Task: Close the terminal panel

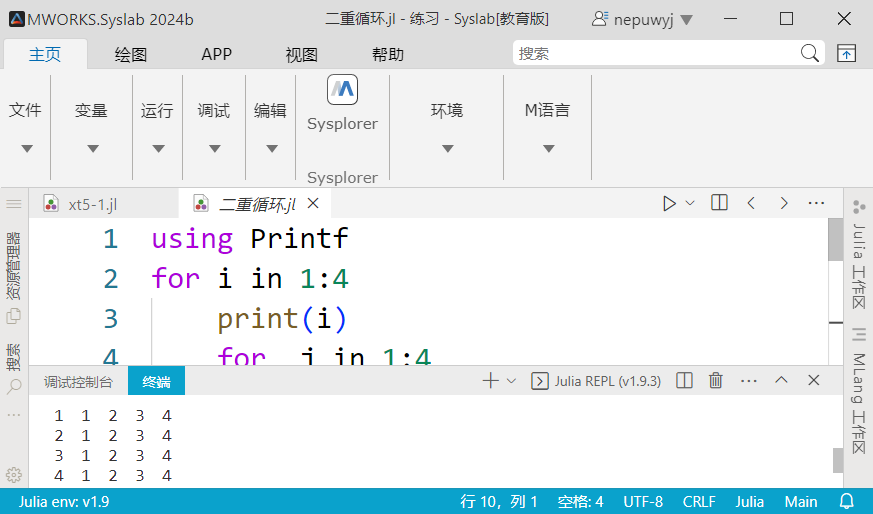Action: (x=813, y=380)
